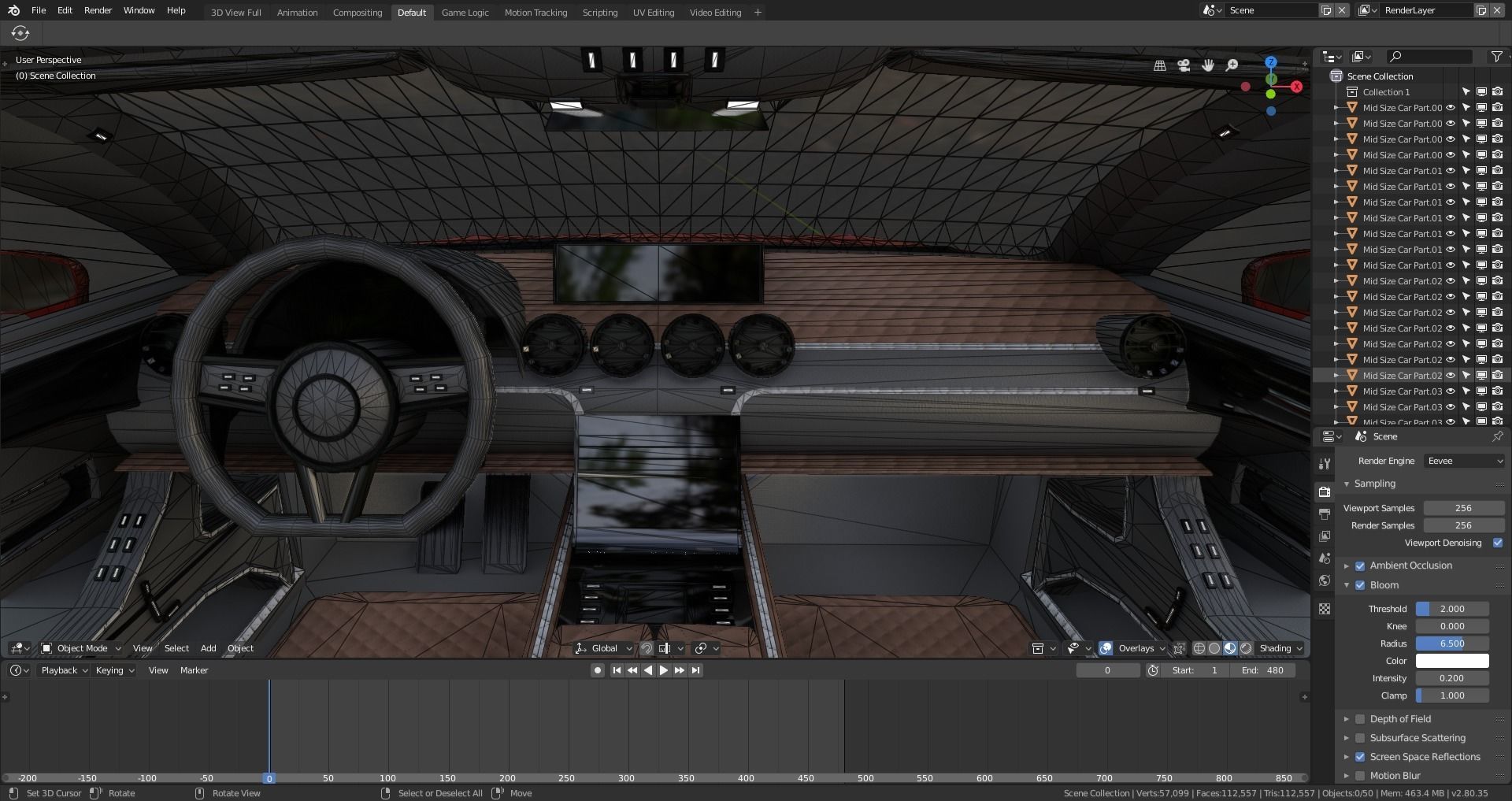Toggle perspective/orthographic view gizmo icon
The width and height of the screenshot is (1512, 801).
(x=1159, y=66)
